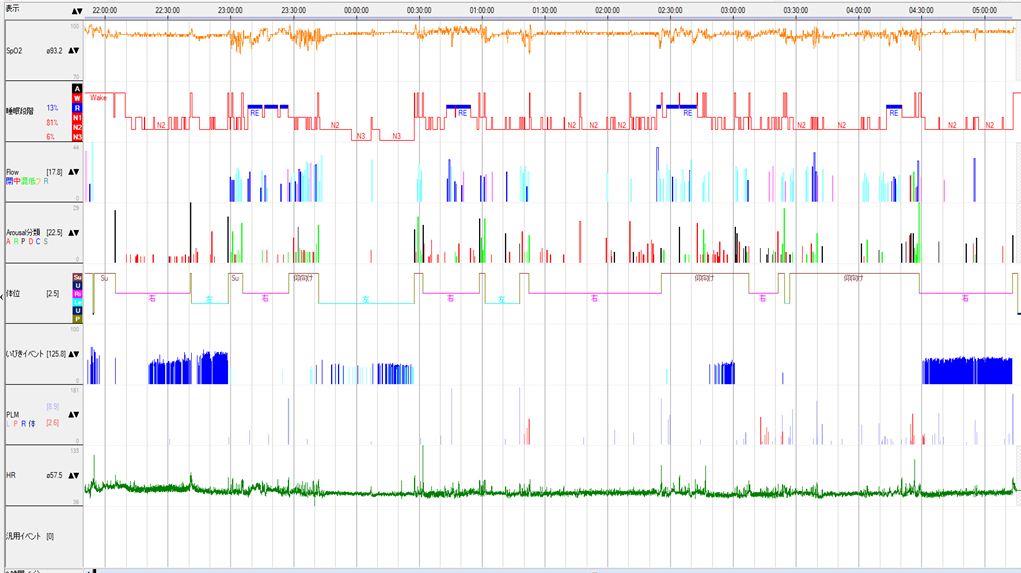
Task: Click the SpO2 channel up arrow
Action: click(x=71, y=50)
